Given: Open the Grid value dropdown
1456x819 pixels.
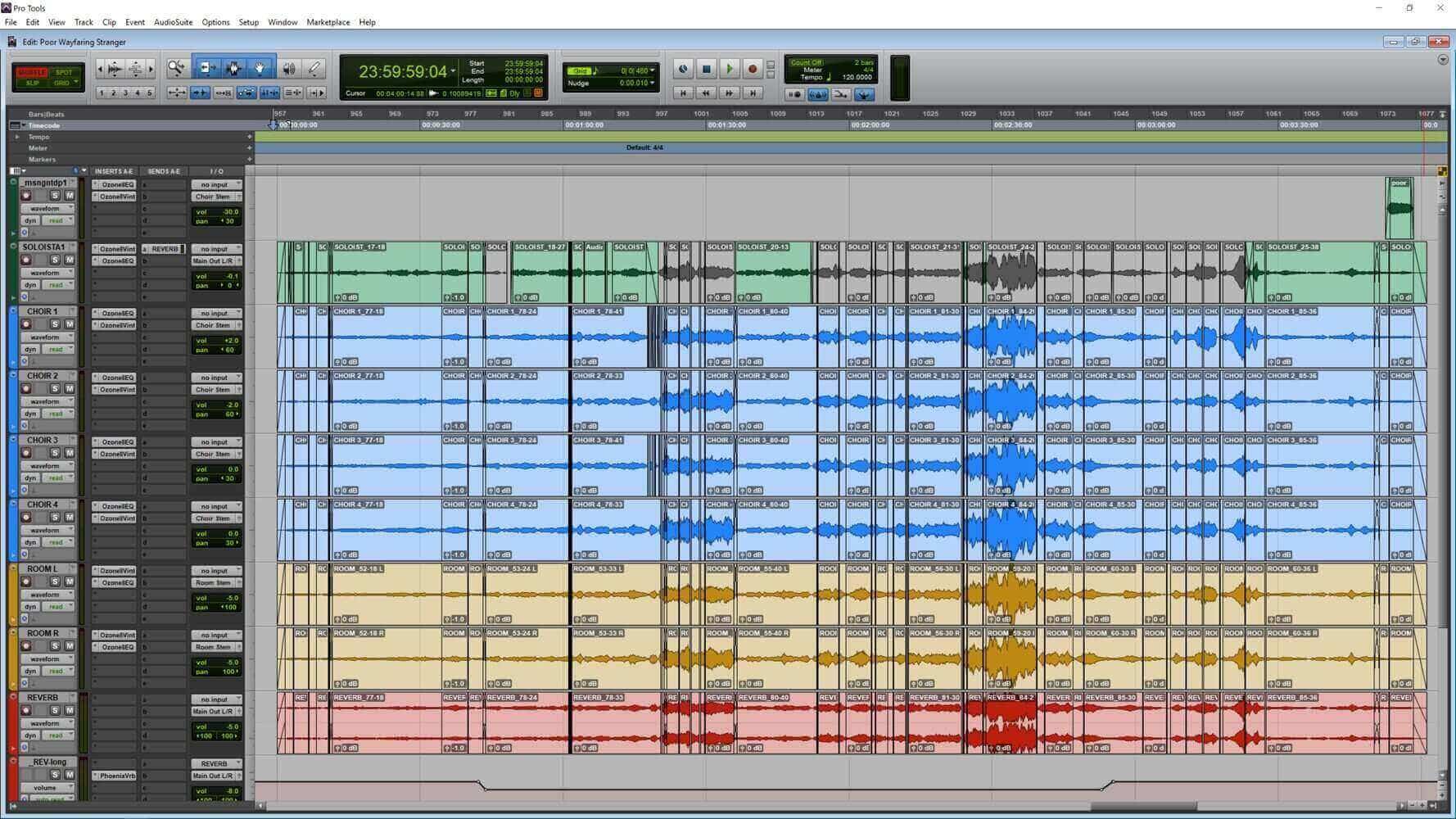Looking at the screenshot, I should click(x=653, y=70).
